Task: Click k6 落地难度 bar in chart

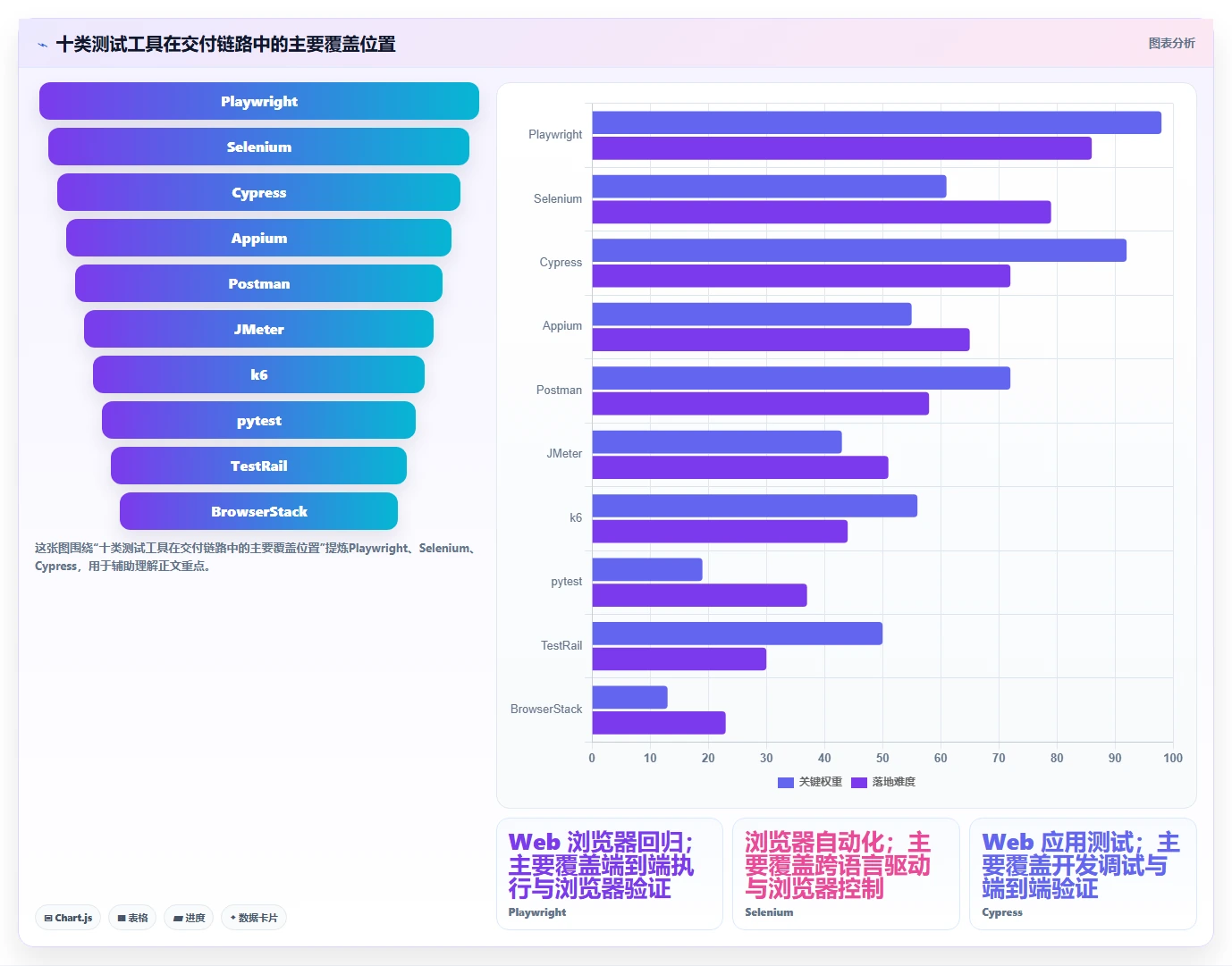Action: click(x=720, y=532)
